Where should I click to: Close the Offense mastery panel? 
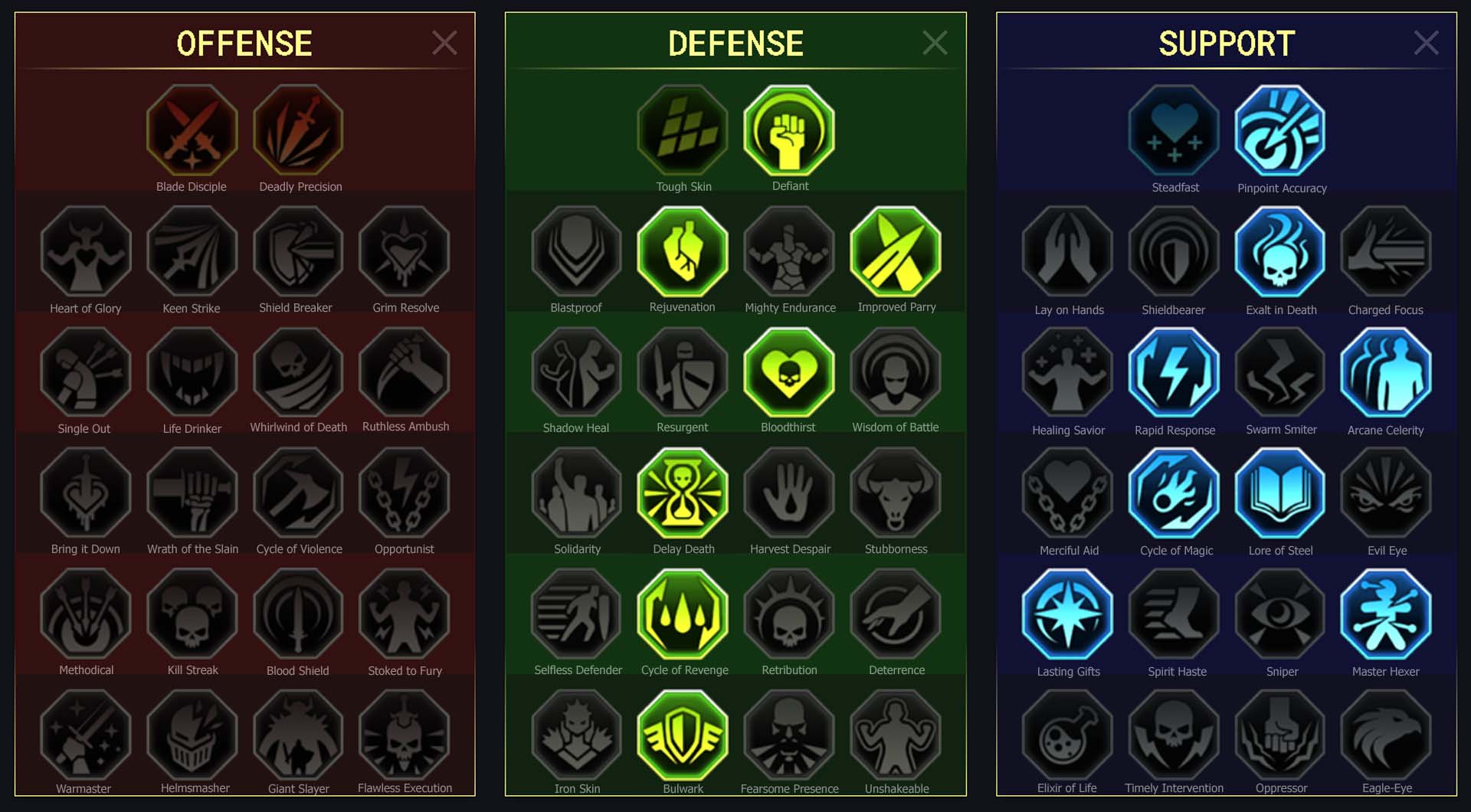point(444,43)
